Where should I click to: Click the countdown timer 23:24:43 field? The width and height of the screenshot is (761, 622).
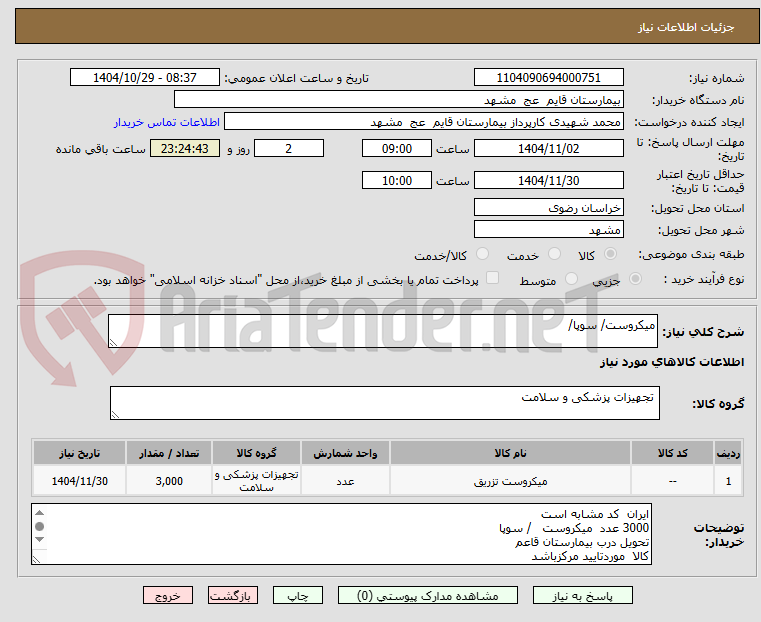click(x=184, y=148)
